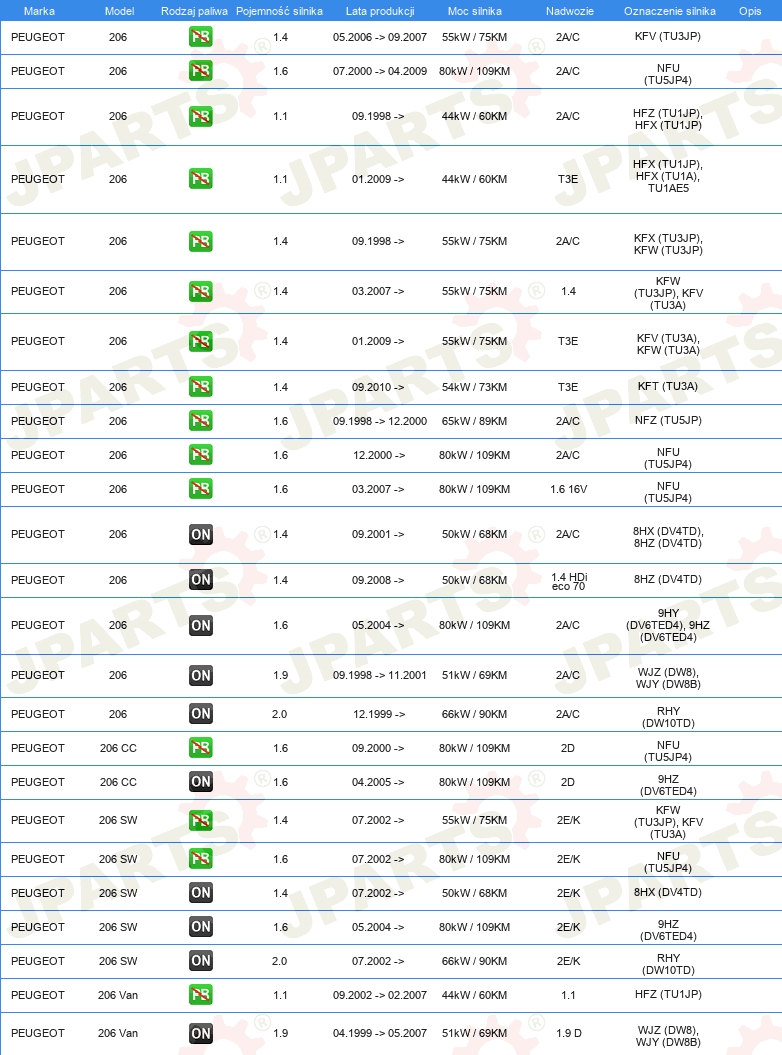Screen dimensions: 782x1055
Task: Click the 206 Van model cell in the 1.9 row
Action: click(x=118, y=1033)
